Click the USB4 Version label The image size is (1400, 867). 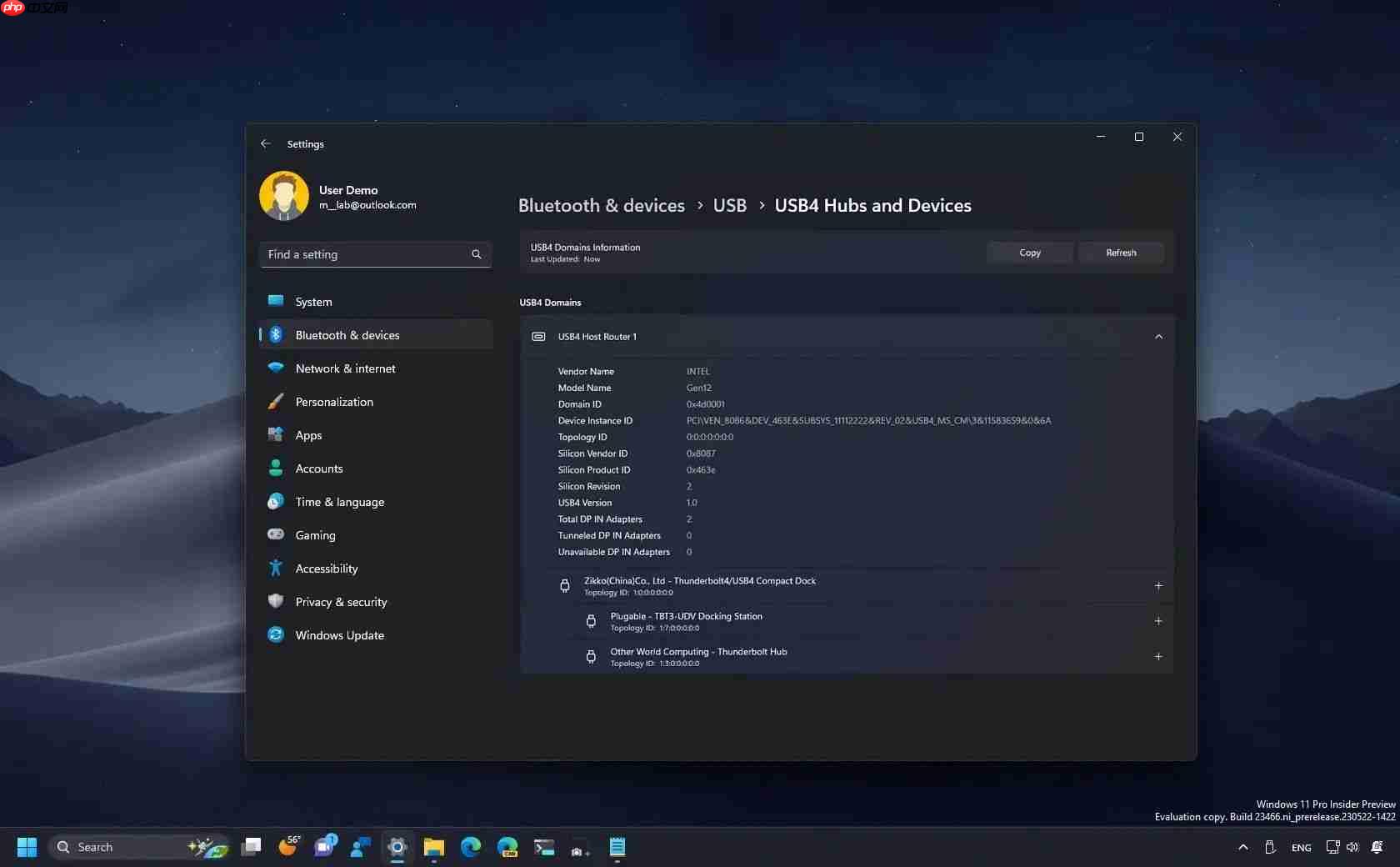(585, 503)
